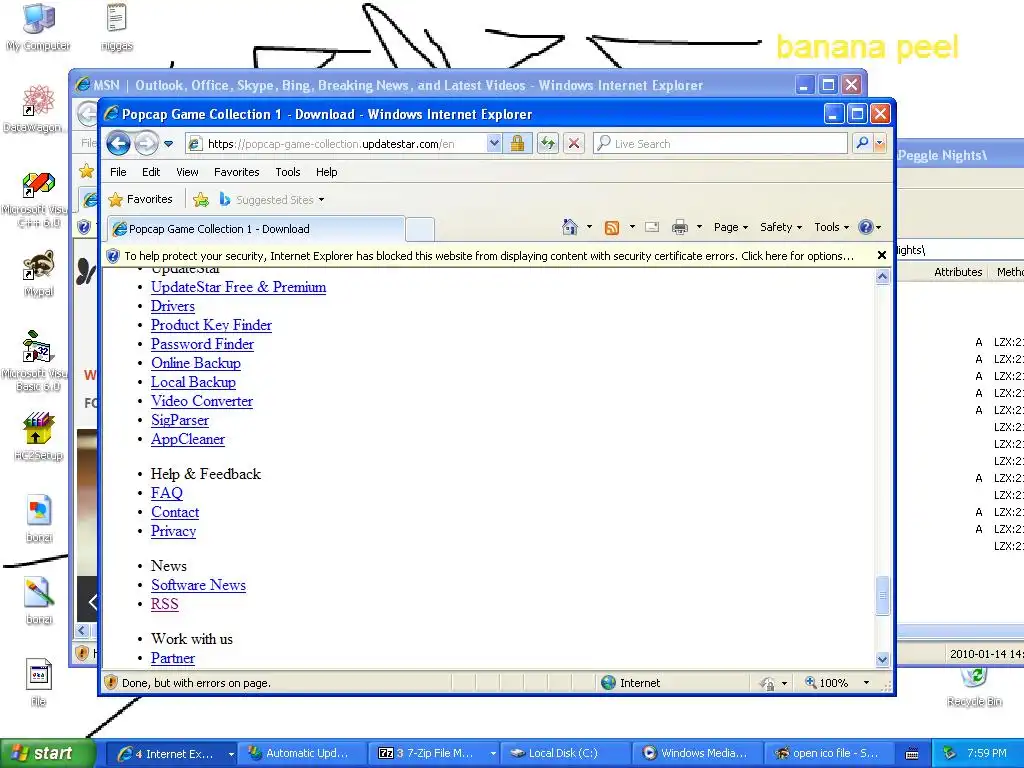This screenshot has height=768, width=1024.
Task: Click the Forward navigation arrow
Action: (147, 143)
